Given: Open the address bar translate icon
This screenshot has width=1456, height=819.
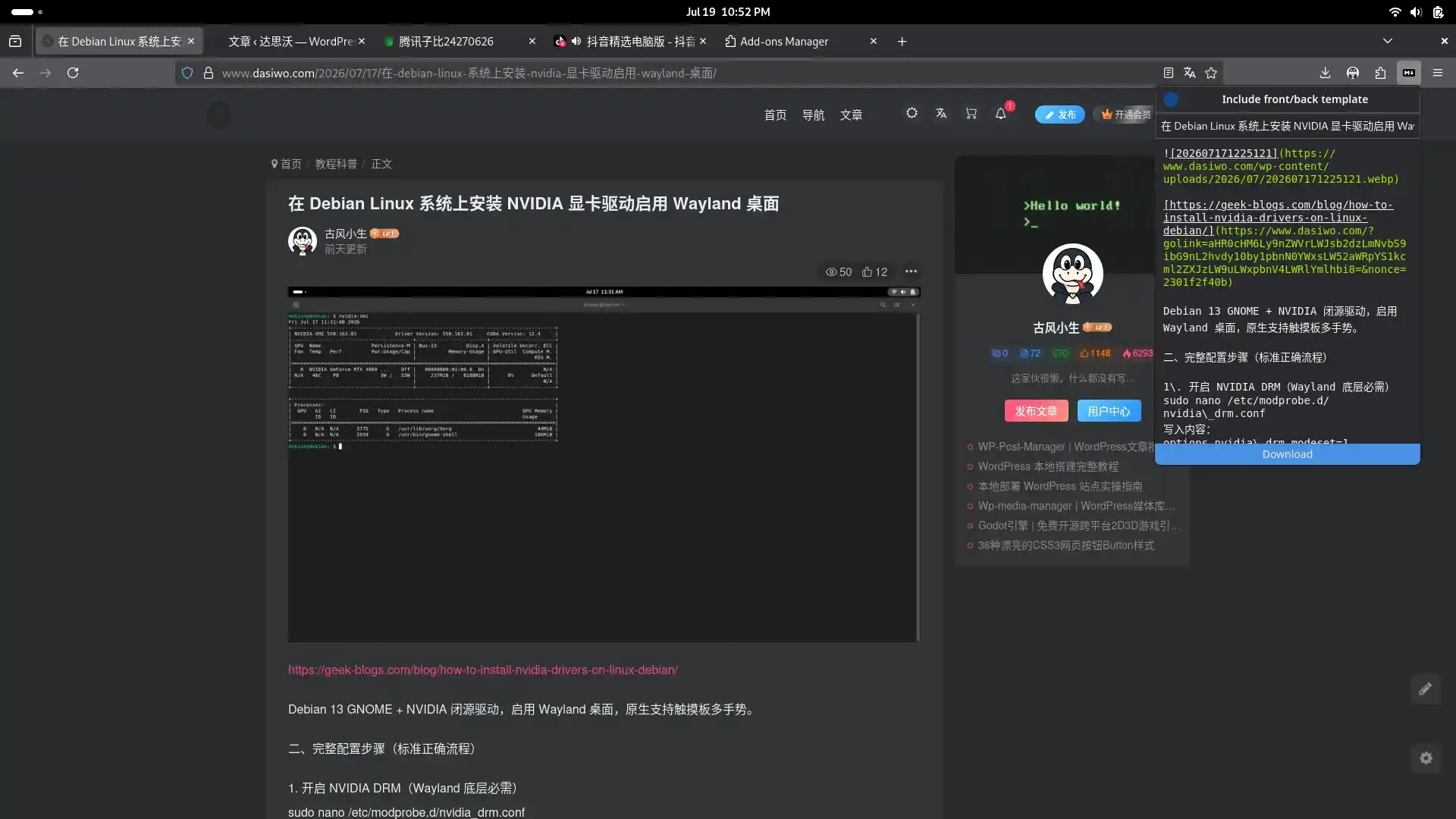Looking at the screenshot, I should coord(1190,73).
